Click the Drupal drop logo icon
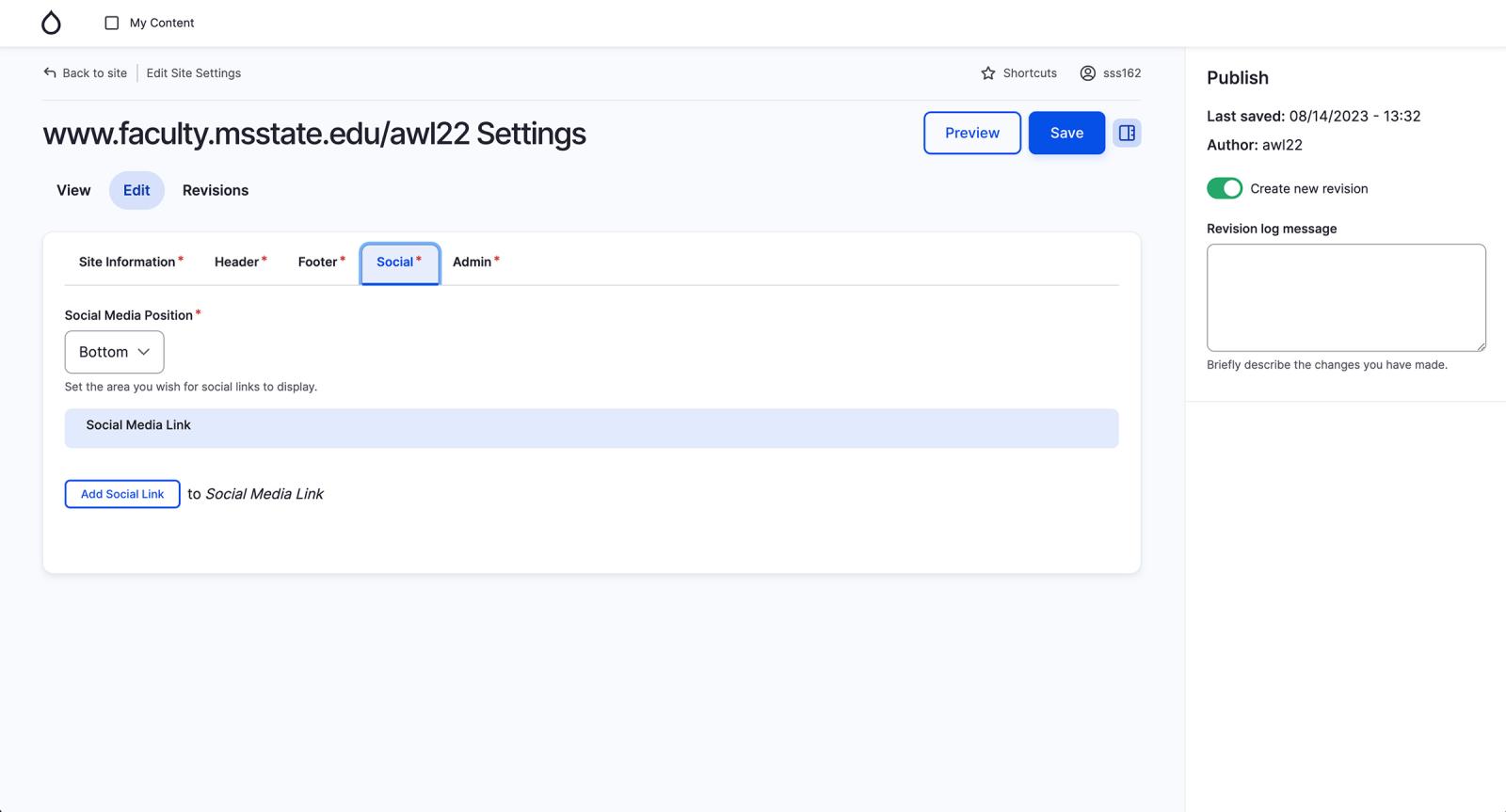This screenshot has height=812, width=1506. (x=51, y=23)
